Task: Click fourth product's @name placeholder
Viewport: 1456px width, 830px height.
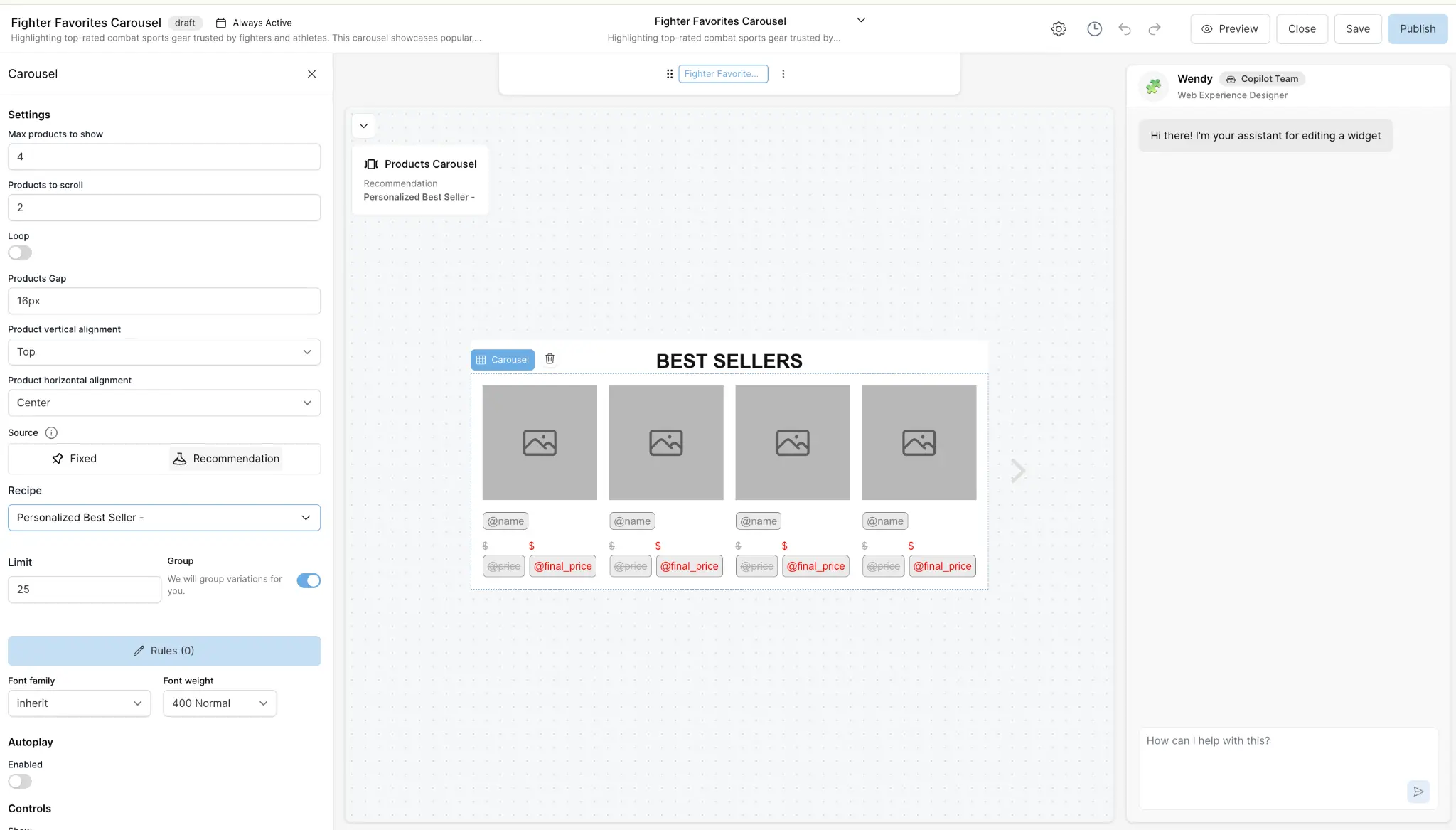Action: pos(885,521)
